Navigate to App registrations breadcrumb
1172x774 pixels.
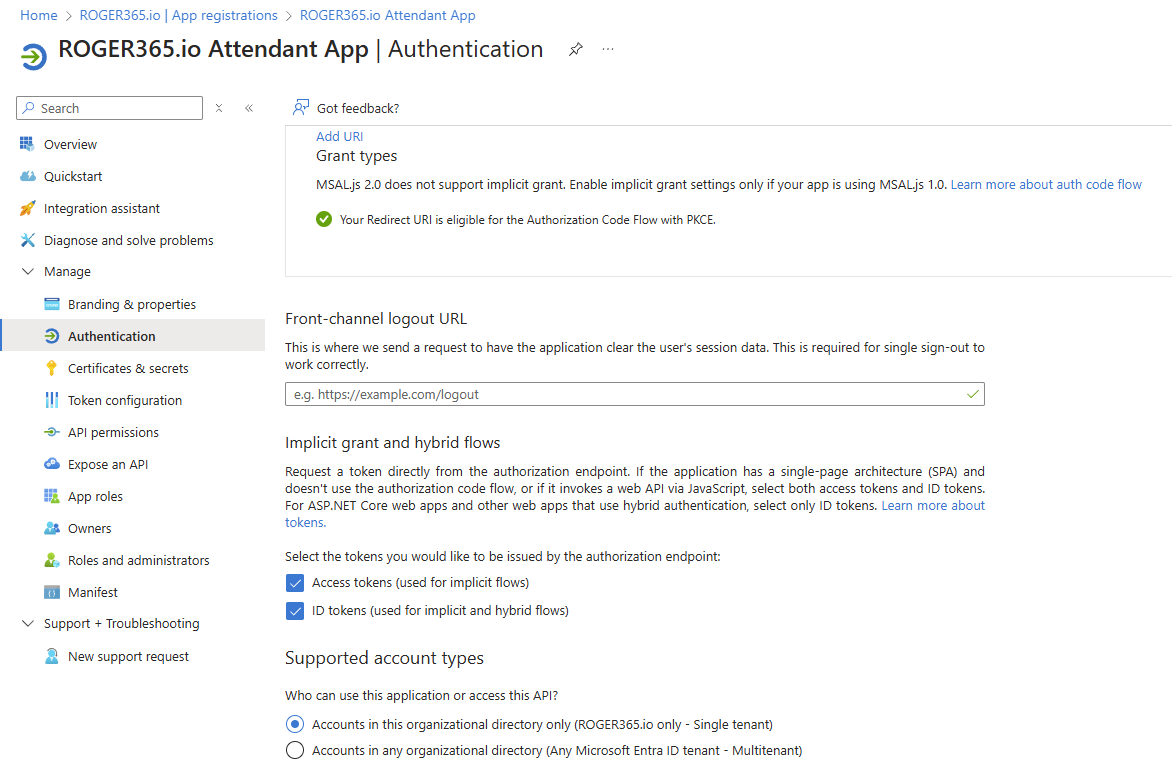[x=178, y=15]
